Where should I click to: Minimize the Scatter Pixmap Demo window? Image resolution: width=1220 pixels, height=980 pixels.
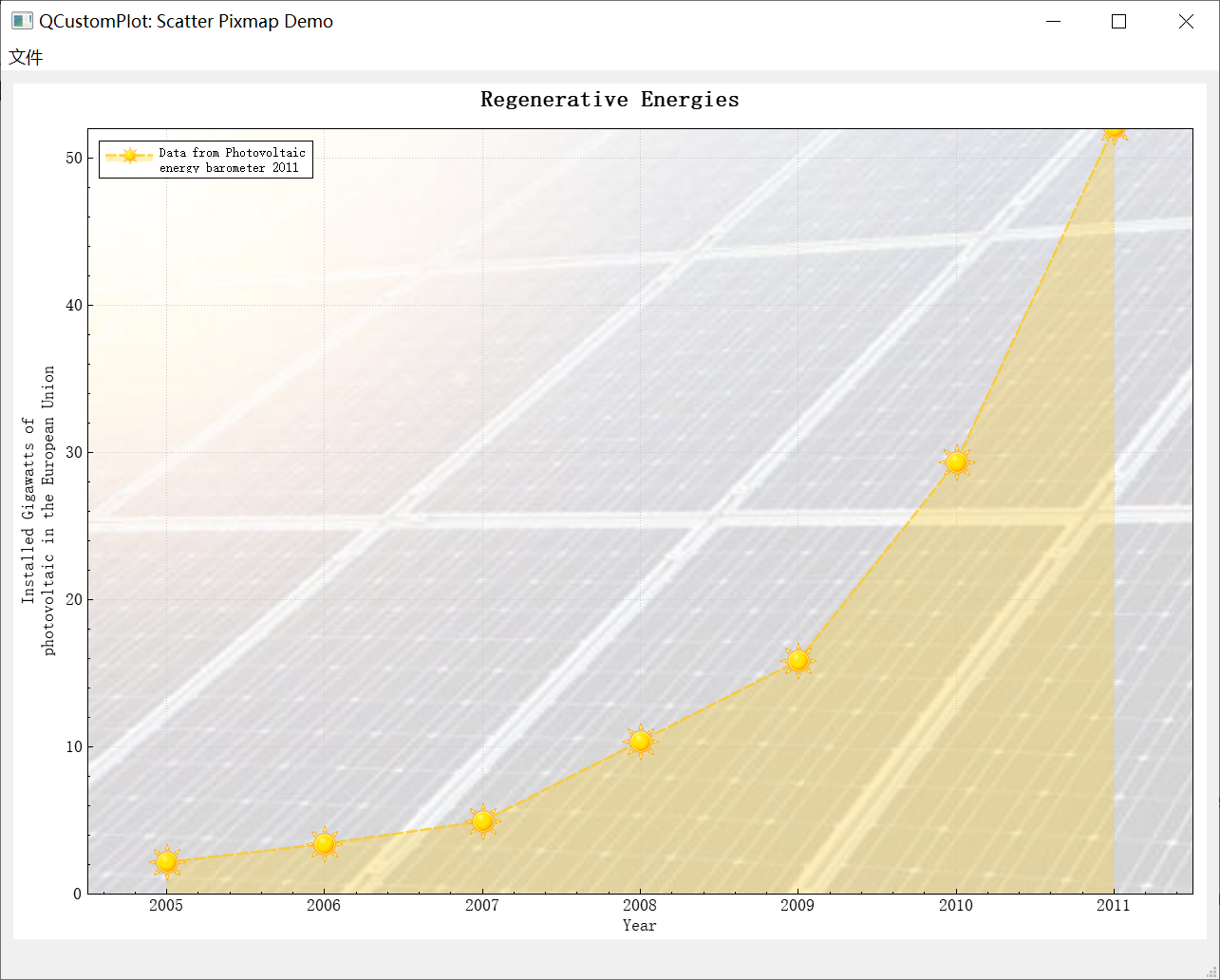[1053, 21]
